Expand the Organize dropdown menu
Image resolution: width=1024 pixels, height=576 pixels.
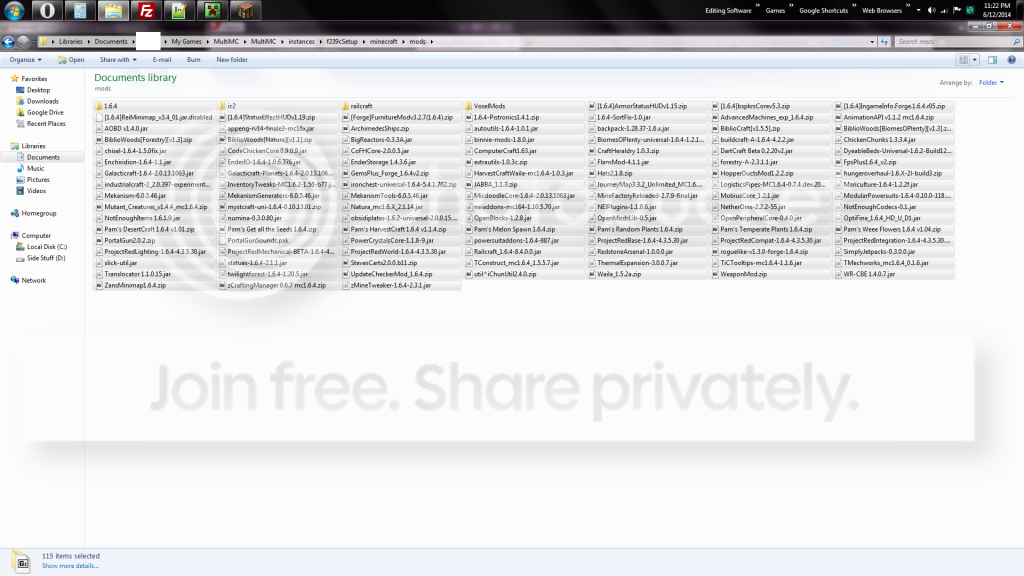tap(24, 60)
